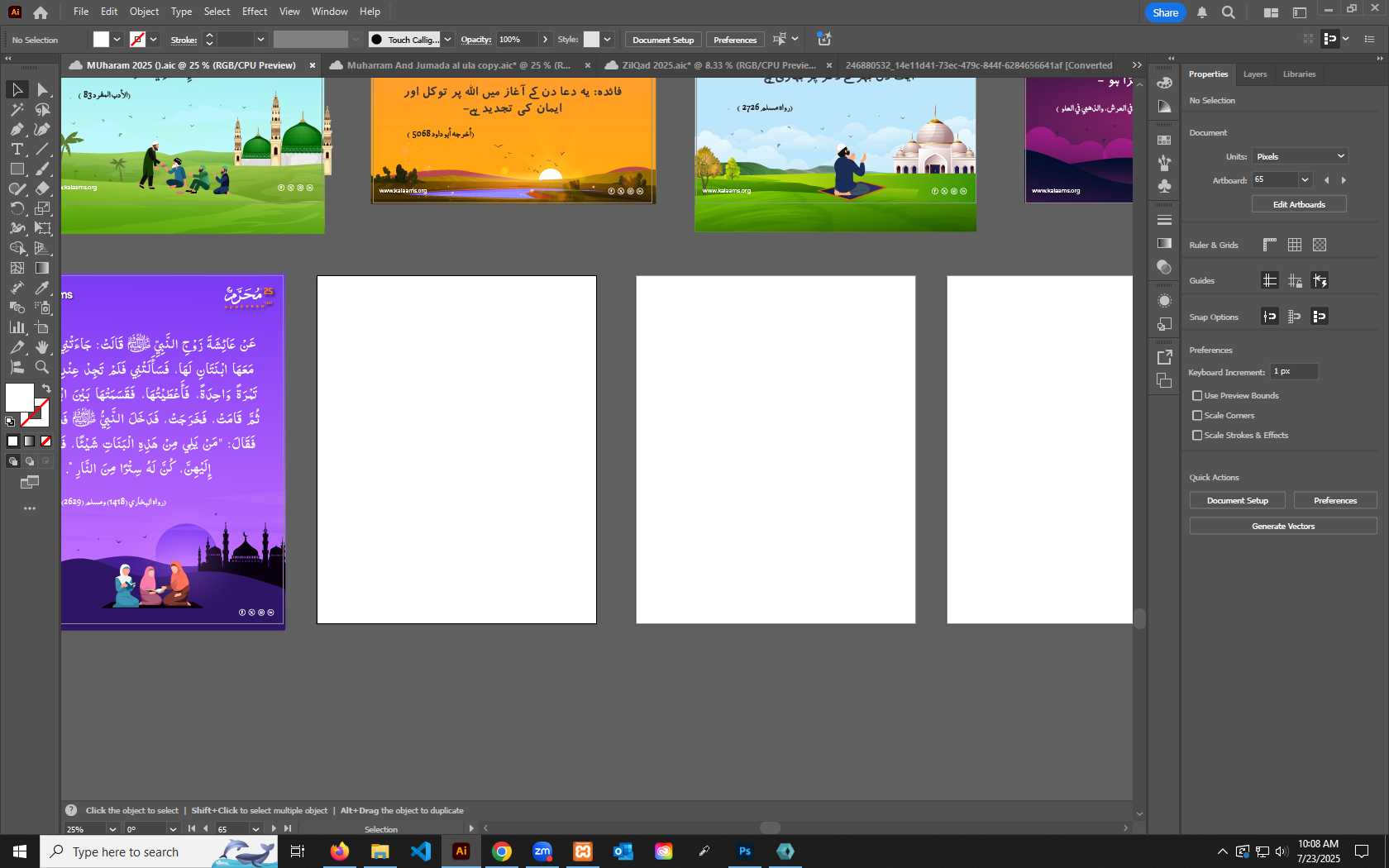This screenshot has width=1389, height=868.
Task: Open the rotate view angle dropdown
Action: (x=173, y=829)
